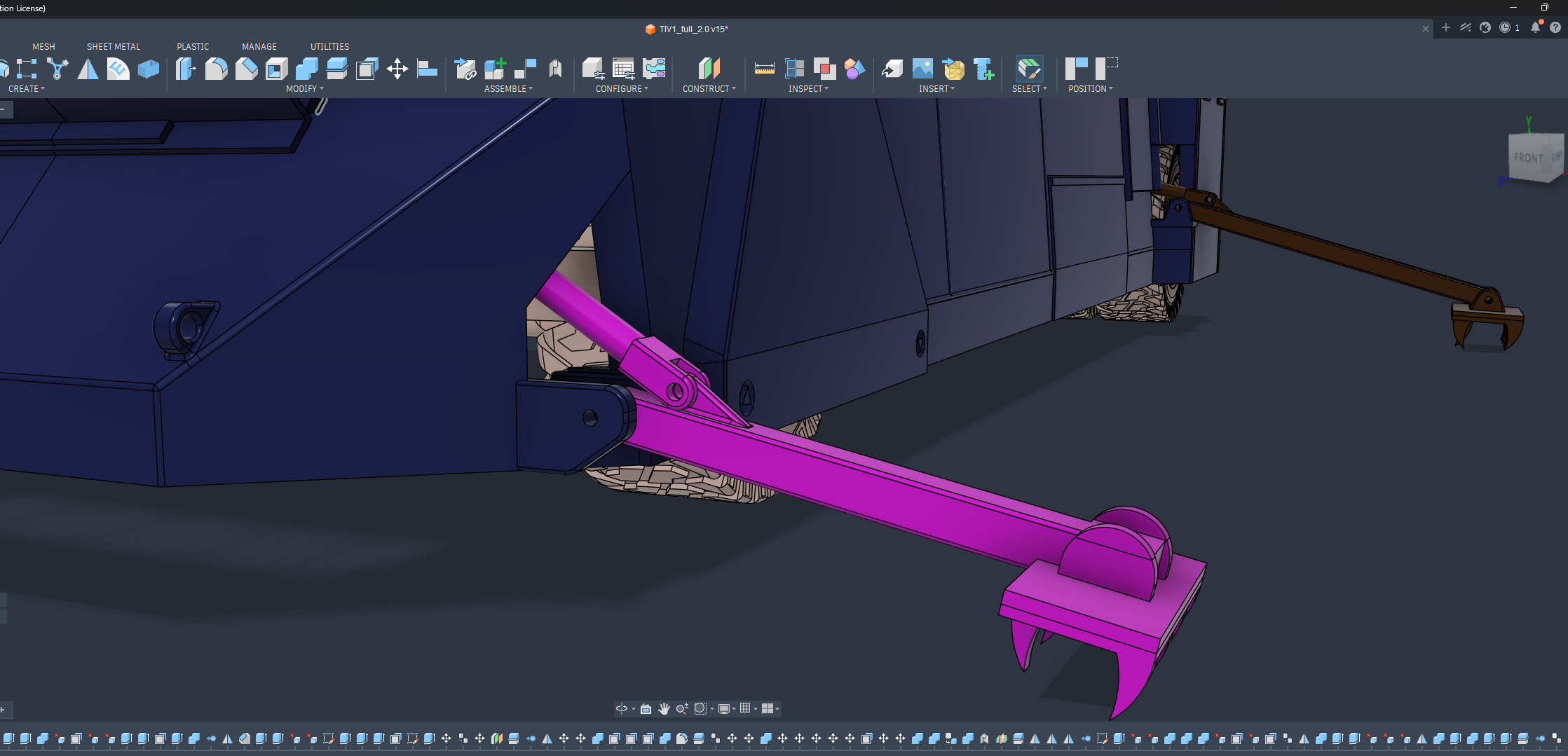Switch to the UTILITIES tab
Screen dimensions: 1568x756
pos(329,47)
